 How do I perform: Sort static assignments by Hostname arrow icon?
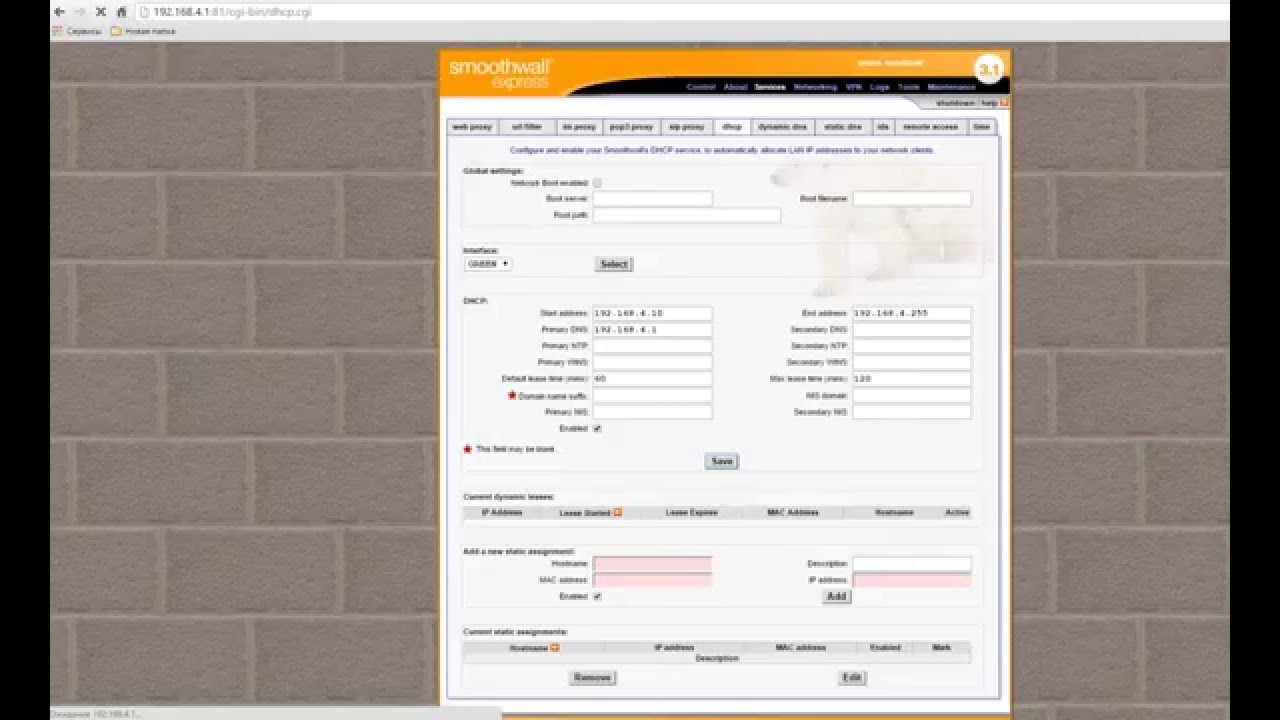click(x=555, y=647)
